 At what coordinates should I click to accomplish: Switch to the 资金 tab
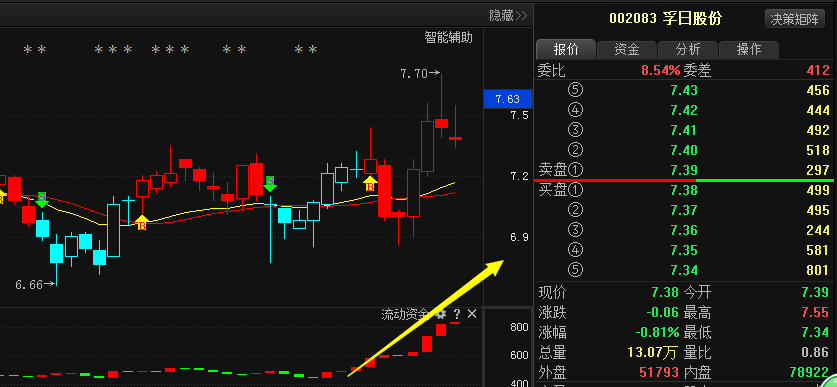click(x=627, y=50)
